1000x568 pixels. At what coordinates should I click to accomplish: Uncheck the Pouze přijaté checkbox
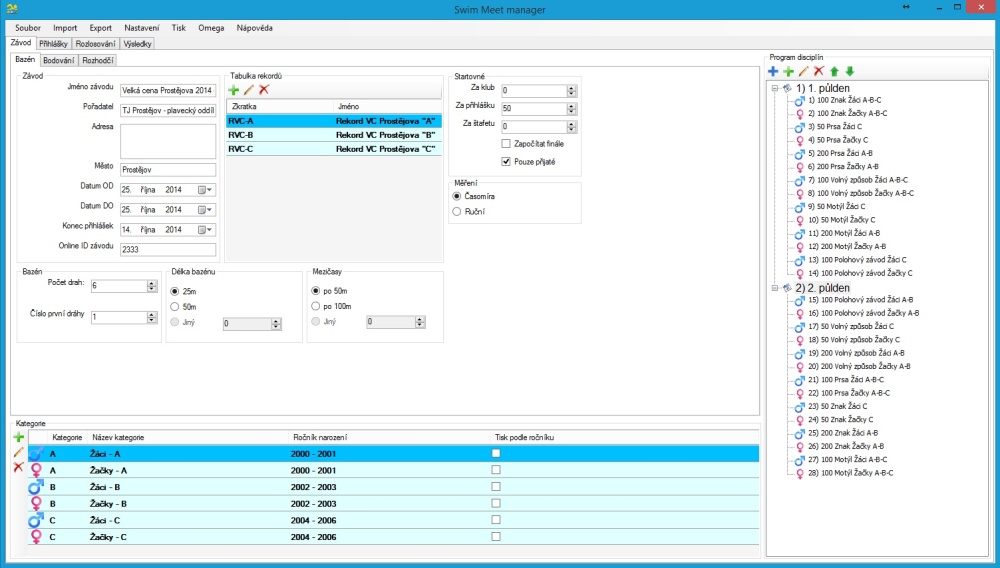[506, 162]
